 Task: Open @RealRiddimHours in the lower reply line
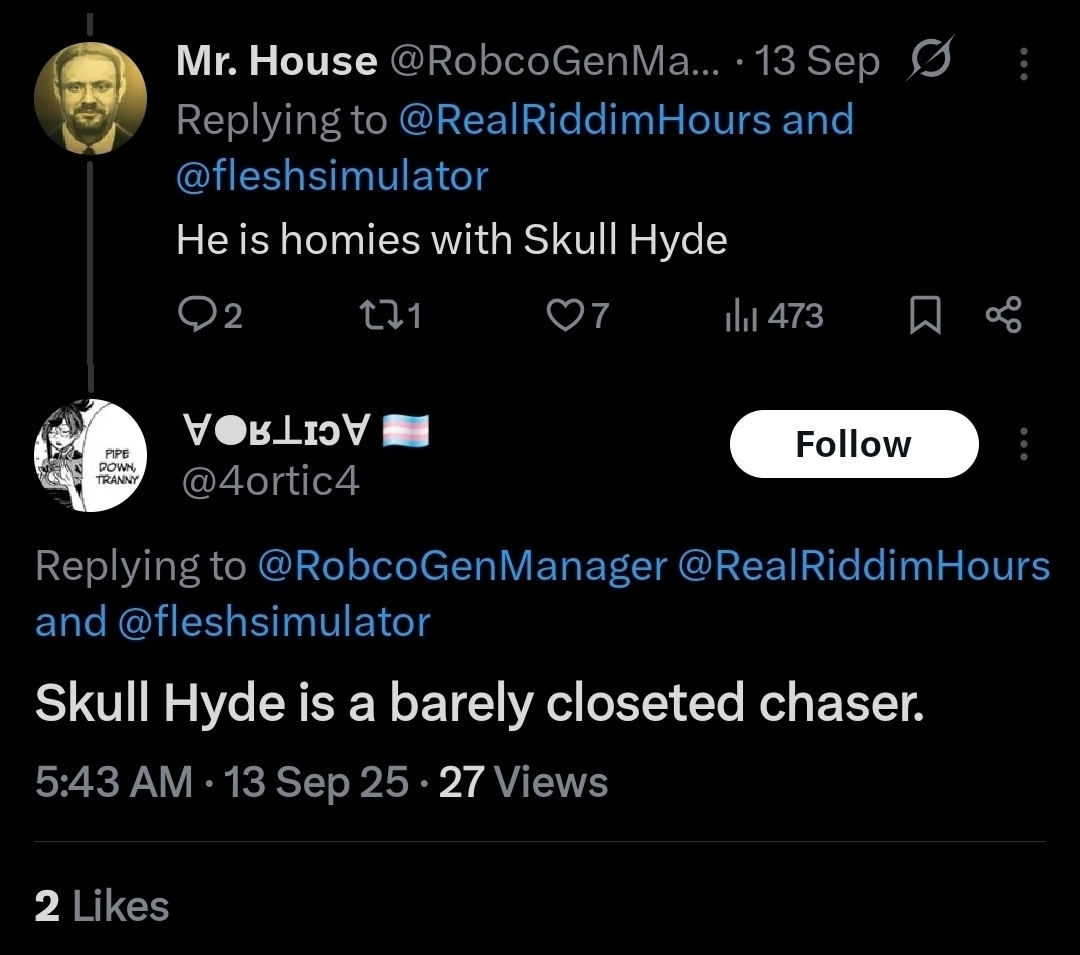point(863,566)
